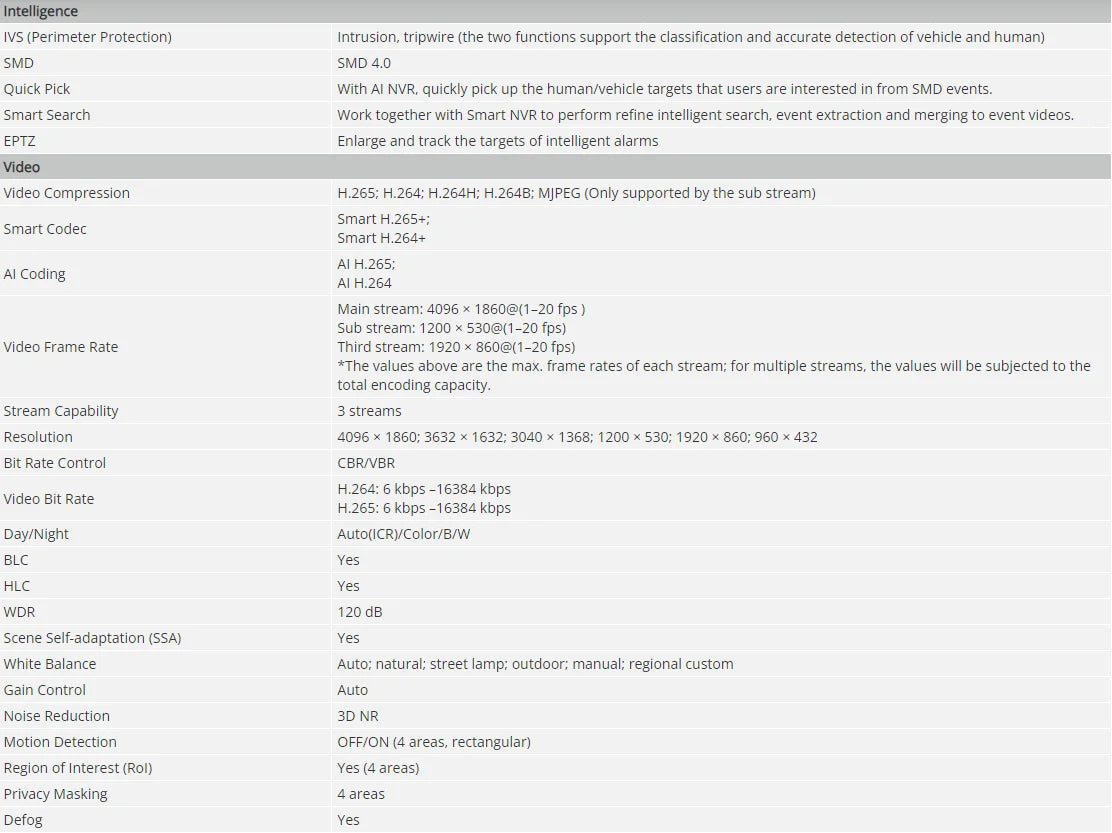Click the CBR/VBR value
Viewport: 1112px width, 833px height.
point(366,463)
